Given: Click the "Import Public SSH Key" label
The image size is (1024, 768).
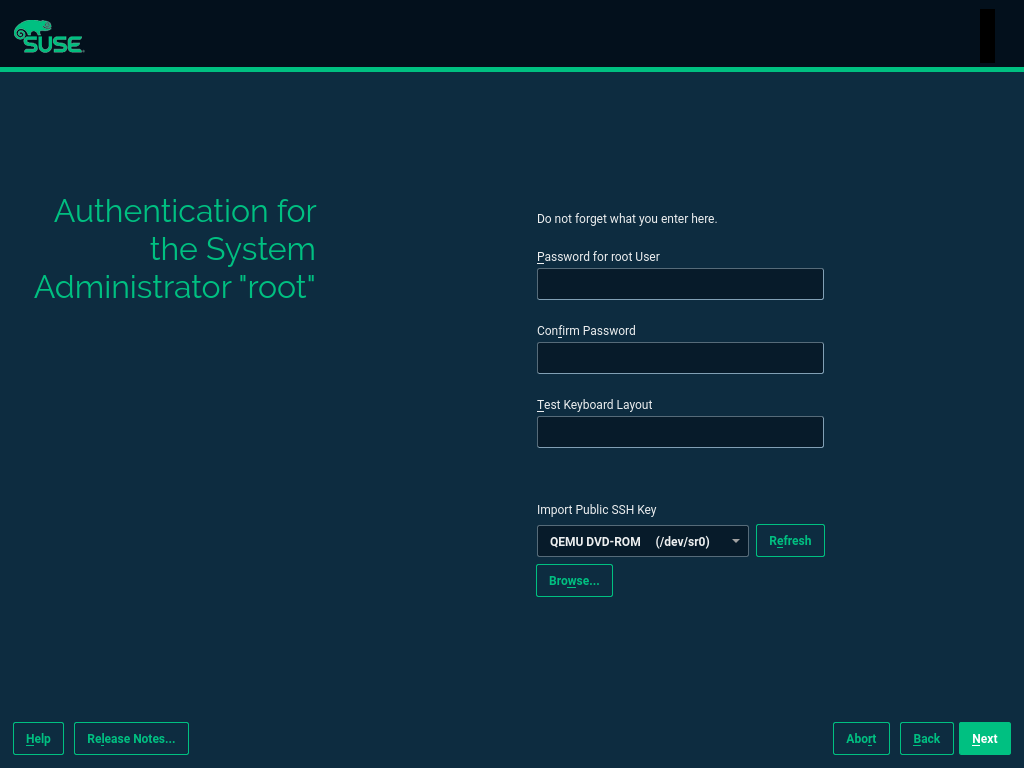Looking at the screenshot, I should pos(596,510).
